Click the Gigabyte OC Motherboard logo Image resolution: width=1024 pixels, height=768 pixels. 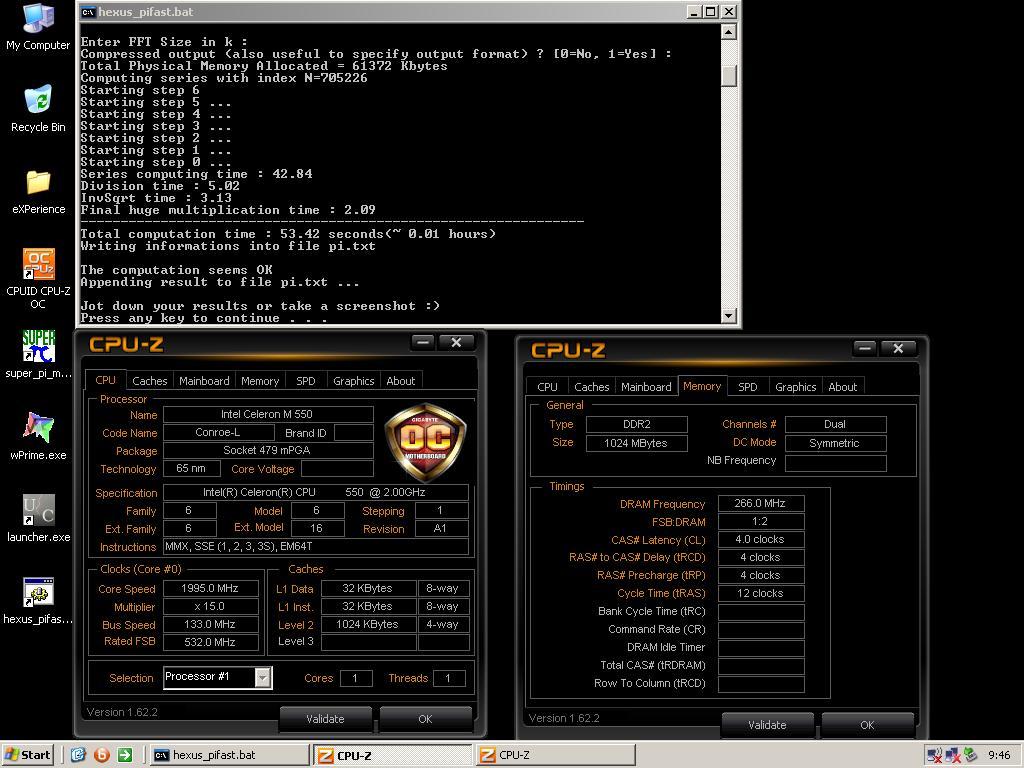(426, 442)
